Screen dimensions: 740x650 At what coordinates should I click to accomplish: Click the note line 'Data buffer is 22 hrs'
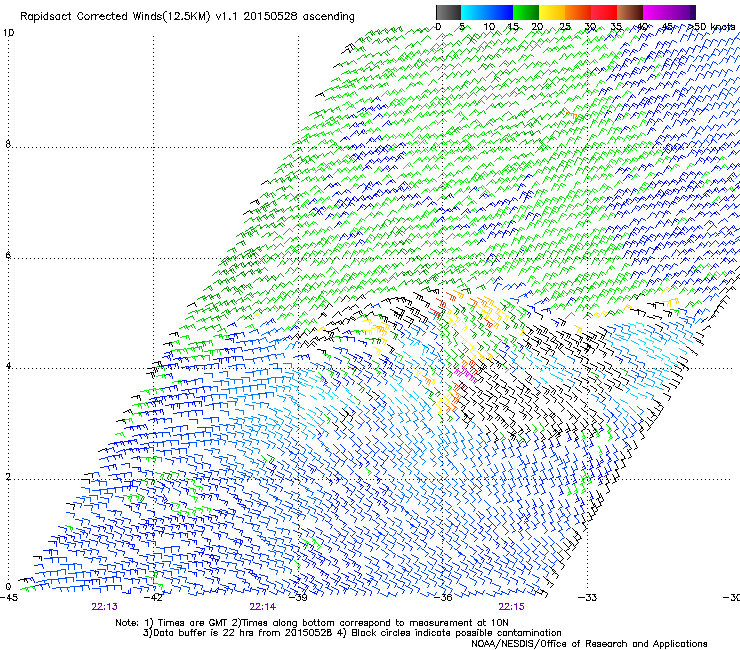[x=353, y=633]
